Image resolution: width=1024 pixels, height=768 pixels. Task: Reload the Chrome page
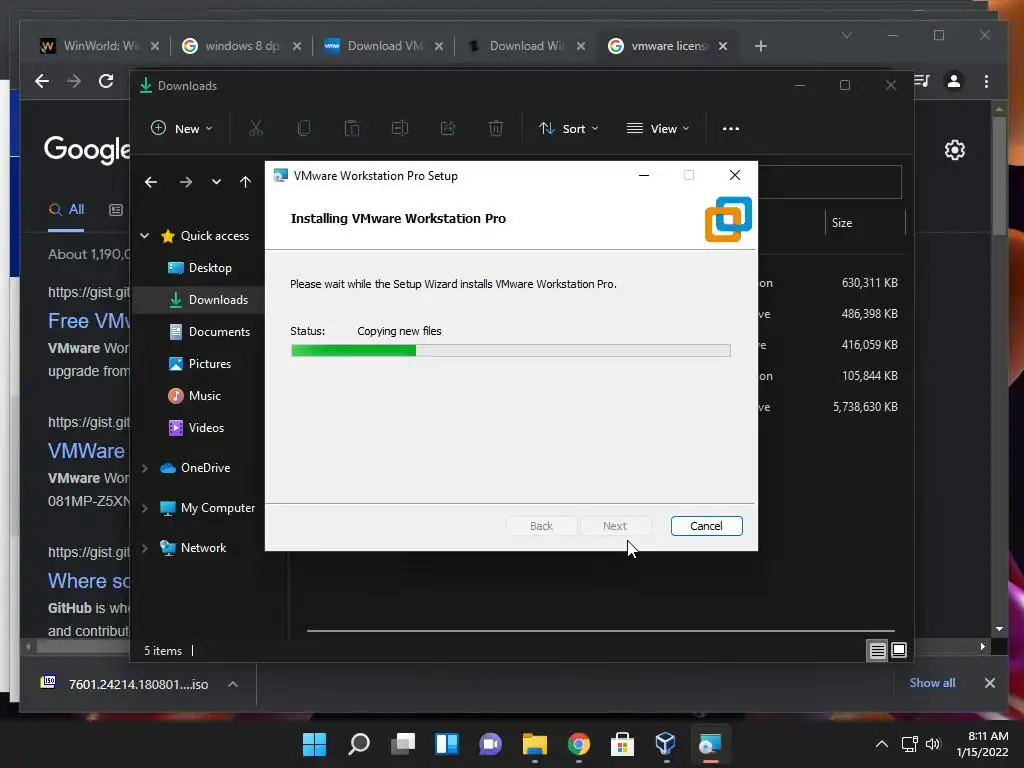point(106,81)
